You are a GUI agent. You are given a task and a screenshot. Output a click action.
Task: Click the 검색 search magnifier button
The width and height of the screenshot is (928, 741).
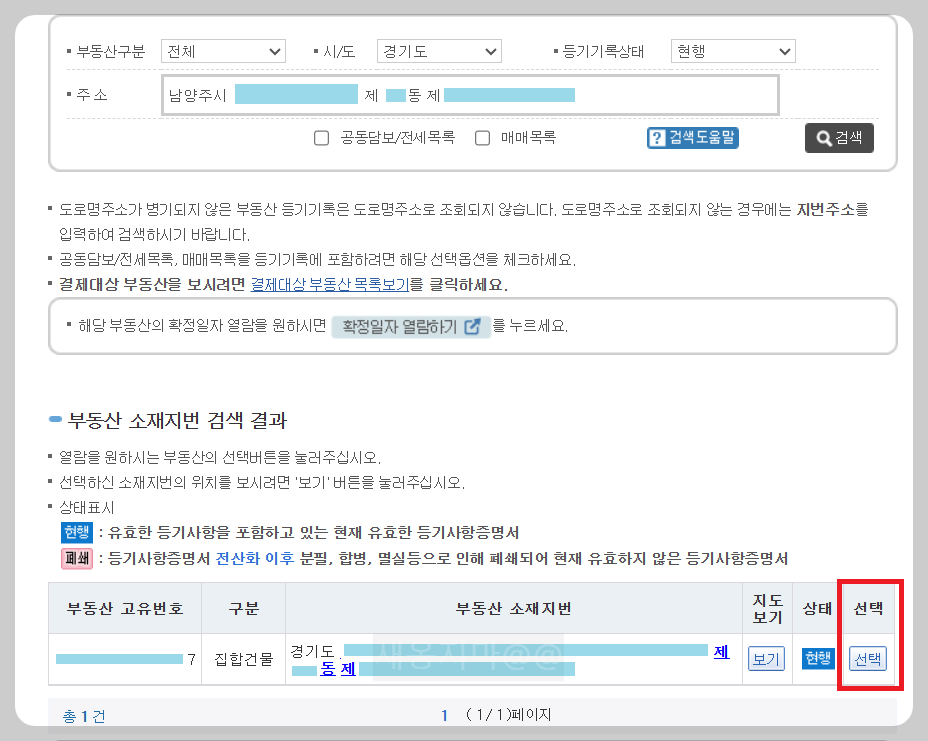point(839,138)
